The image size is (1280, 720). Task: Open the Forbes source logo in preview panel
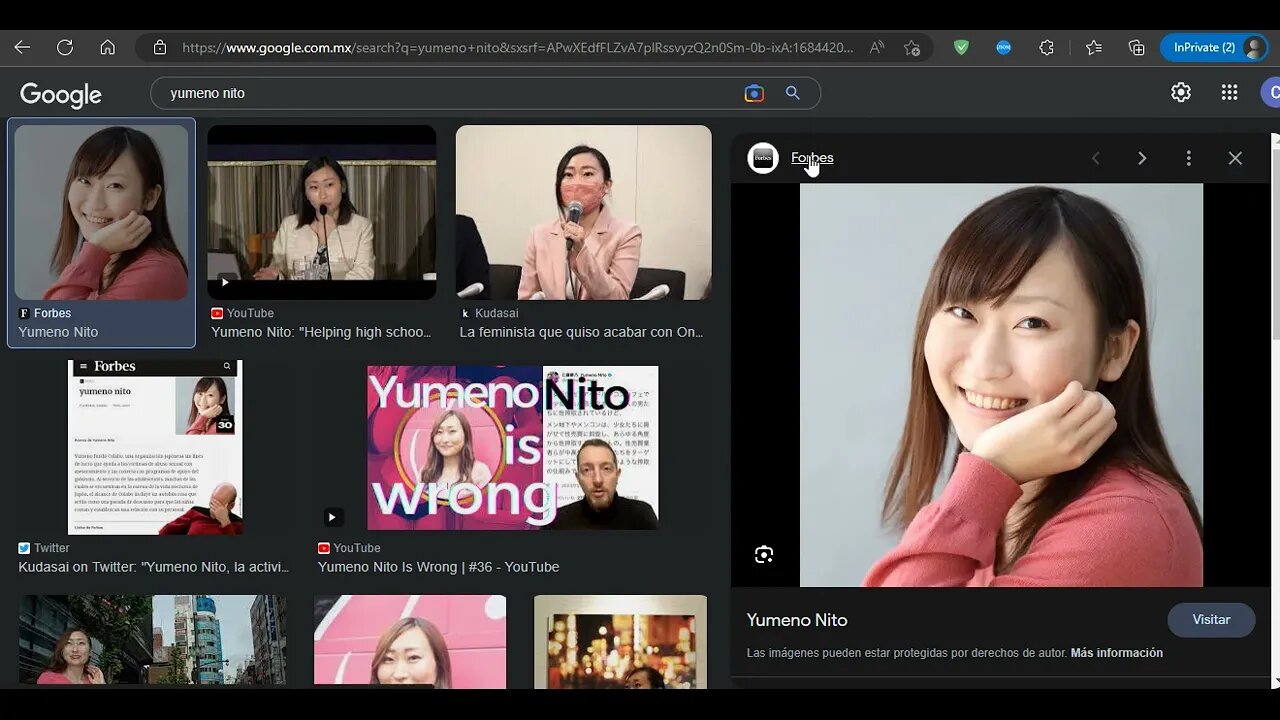tap(763, 158)
